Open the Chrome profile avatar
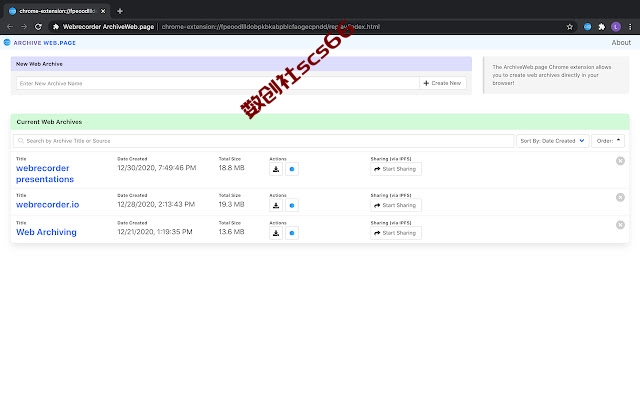Image resolution: width=640 pixels, height=400 pixels. tap(616, 27)
